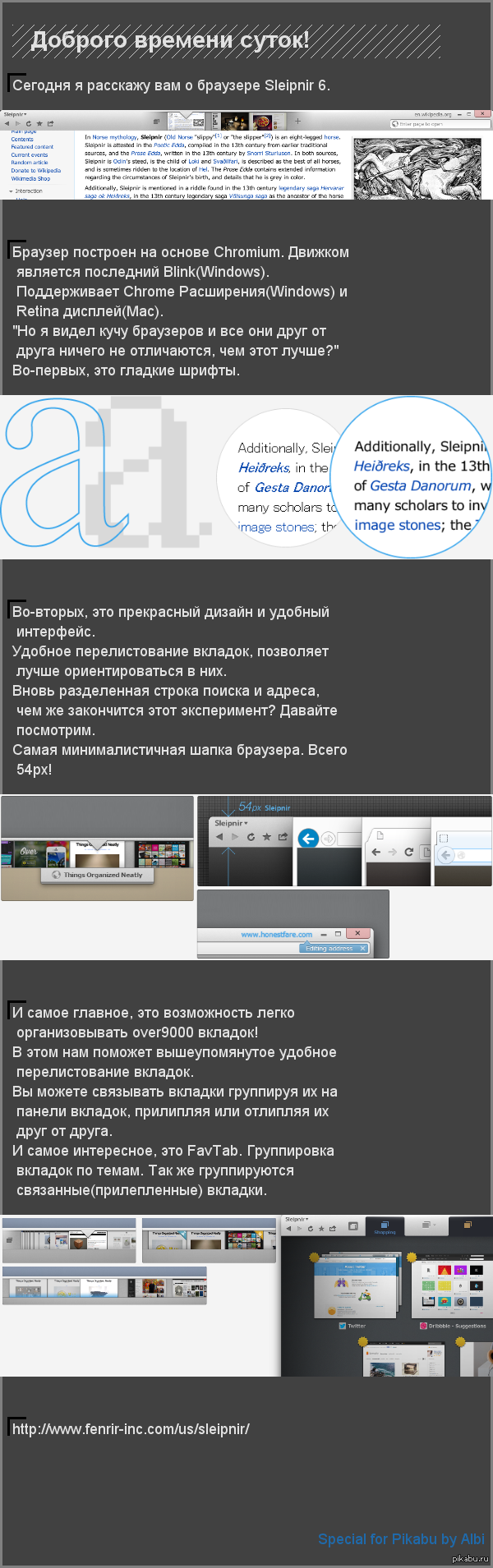Viewport: 493px width, 1568px height.
Task: Click the 'Things Organized Neatly' tab tooltip
Action: (x=97, y=875)
